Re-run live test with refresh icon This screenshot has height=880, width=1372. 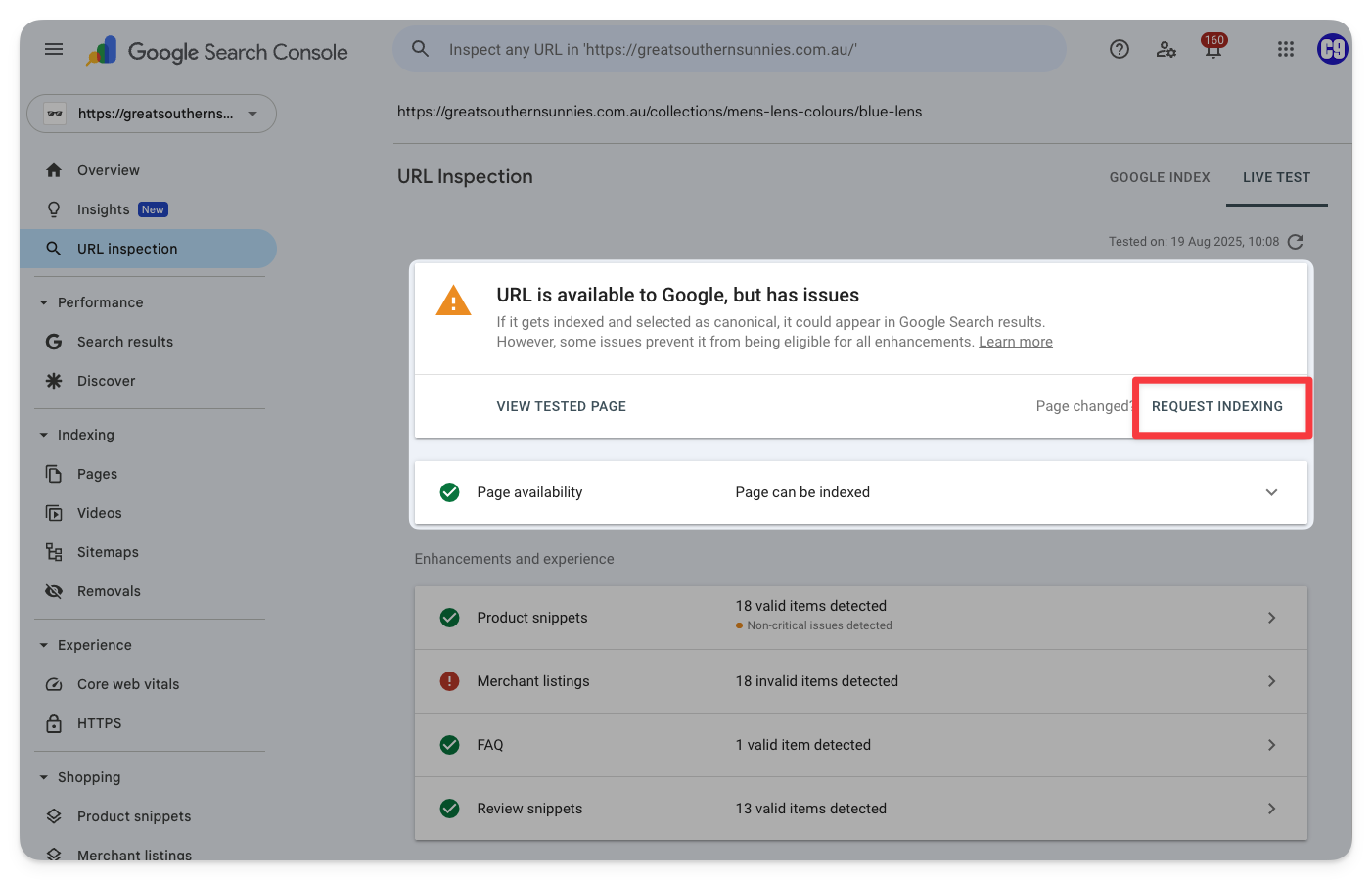click(x=1296, y=242)
